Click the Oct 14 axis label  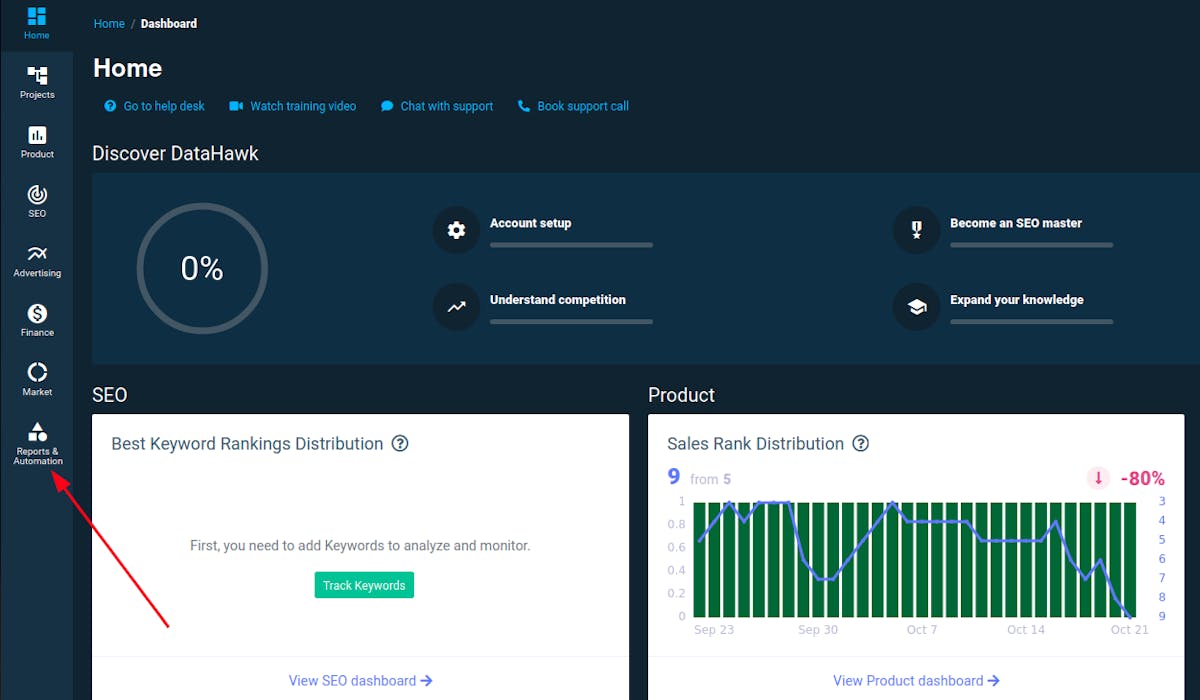pos(1025,630)
